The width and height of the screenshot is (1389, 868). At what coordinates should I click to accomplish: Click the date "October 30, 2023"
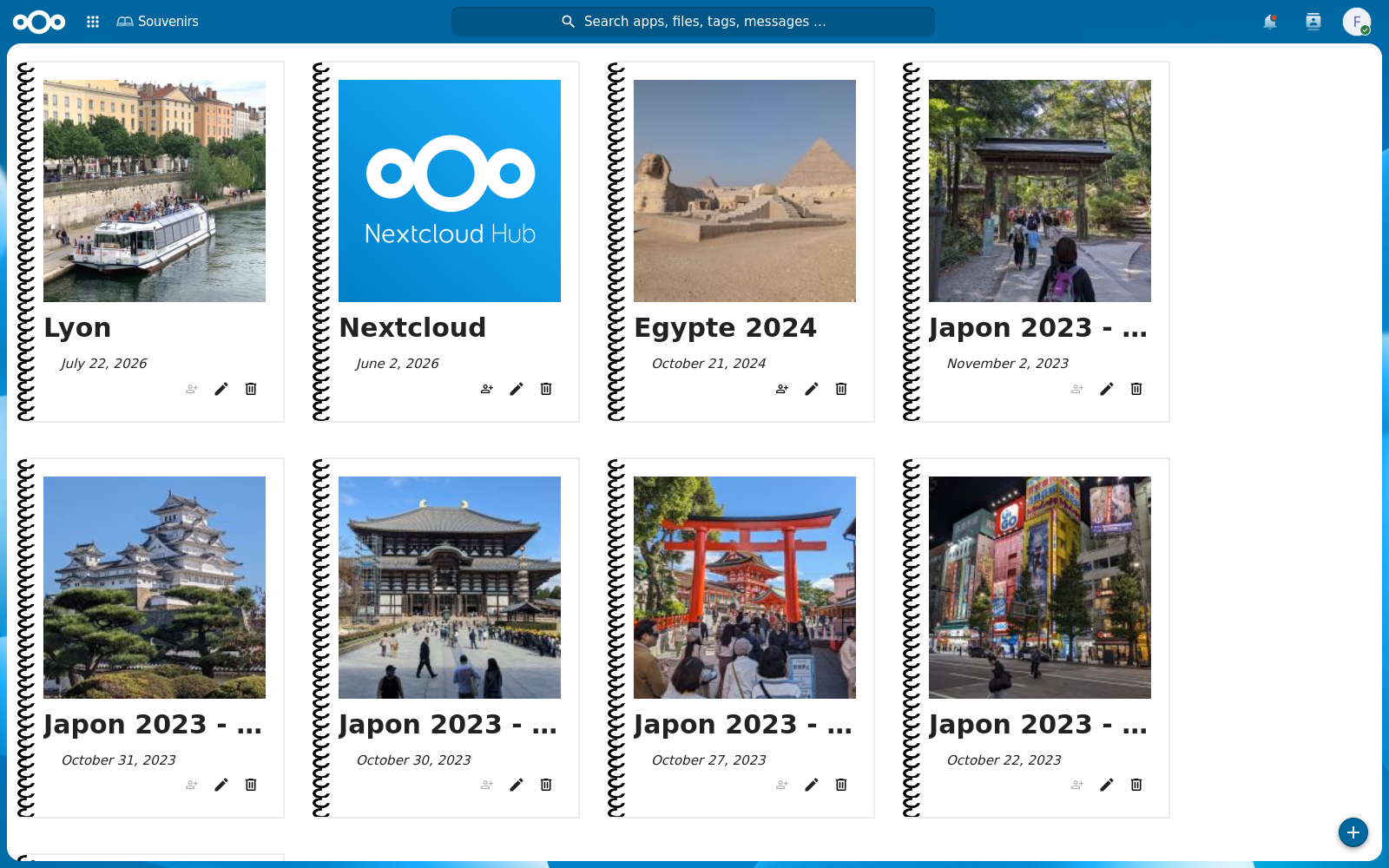413,760
